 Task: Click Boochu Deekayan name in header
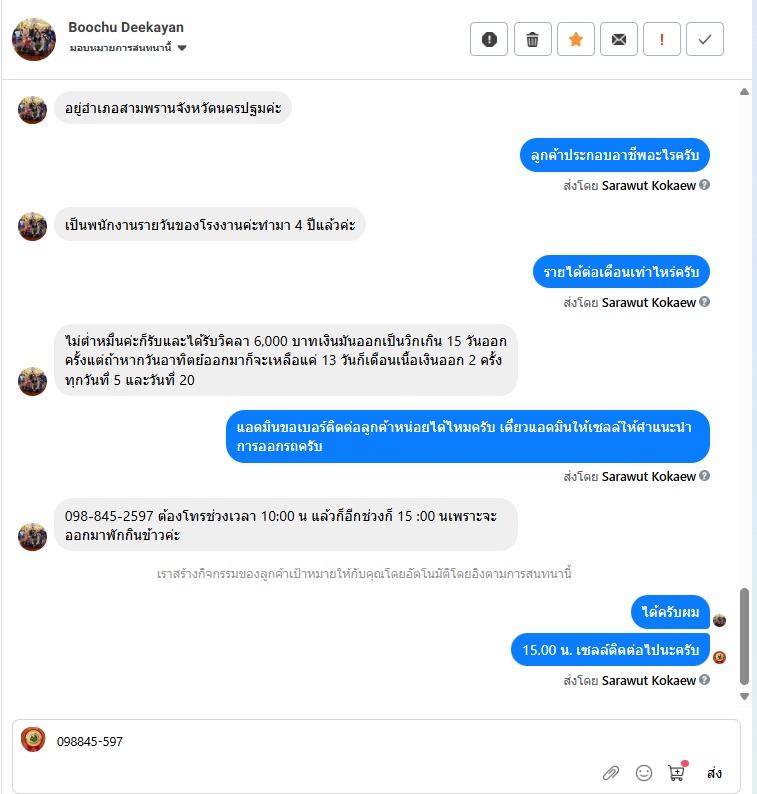pos(126,27)
